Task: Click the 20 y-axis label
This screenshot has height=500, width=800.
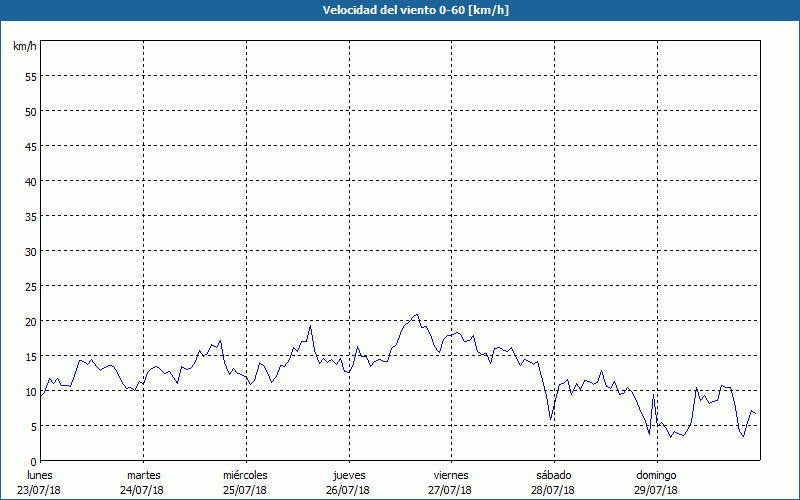Action: (31, 321)
